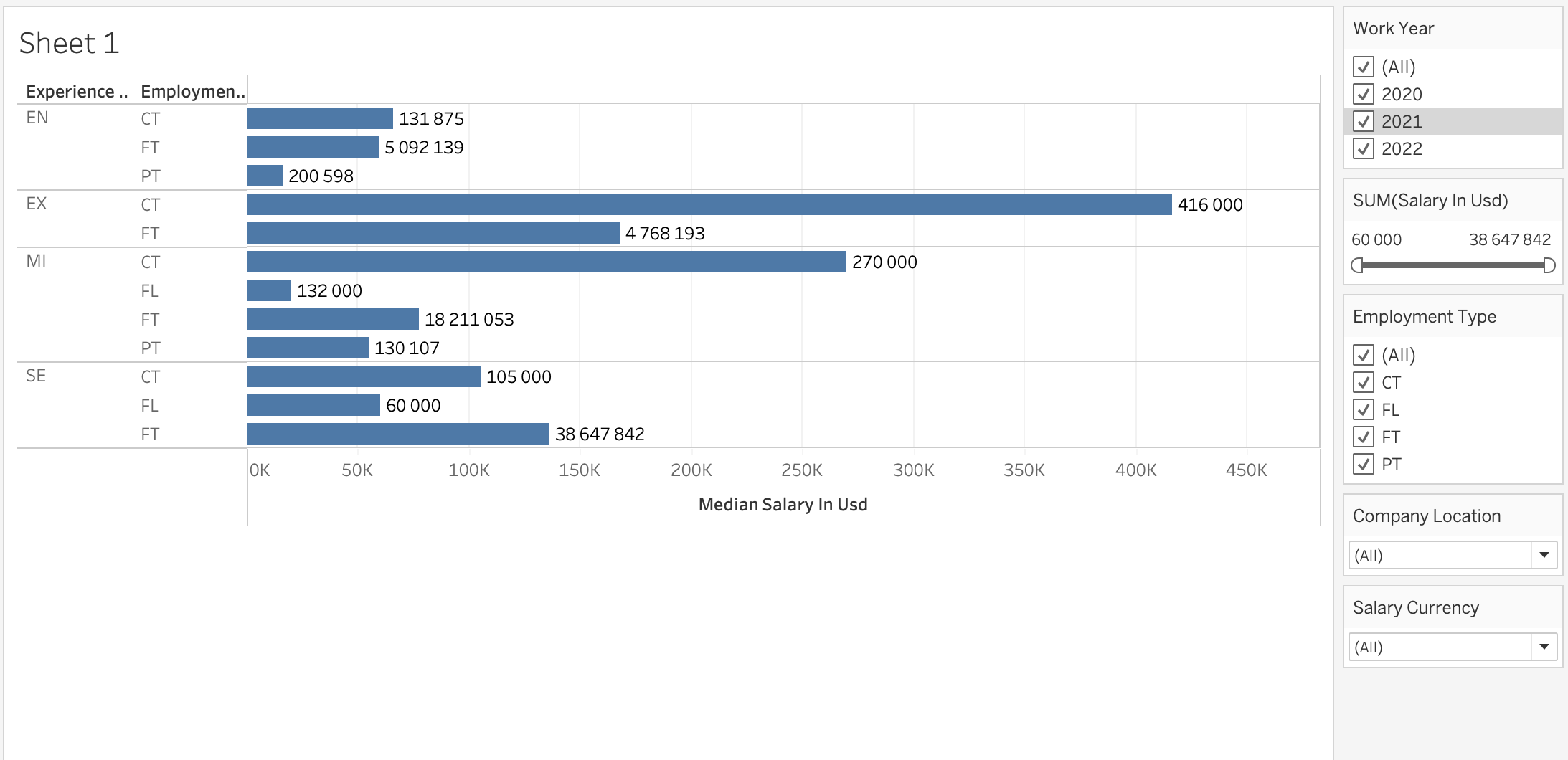Toggle the FL employment type checkbox
1568x760 pixels.
pos(1363,409)
